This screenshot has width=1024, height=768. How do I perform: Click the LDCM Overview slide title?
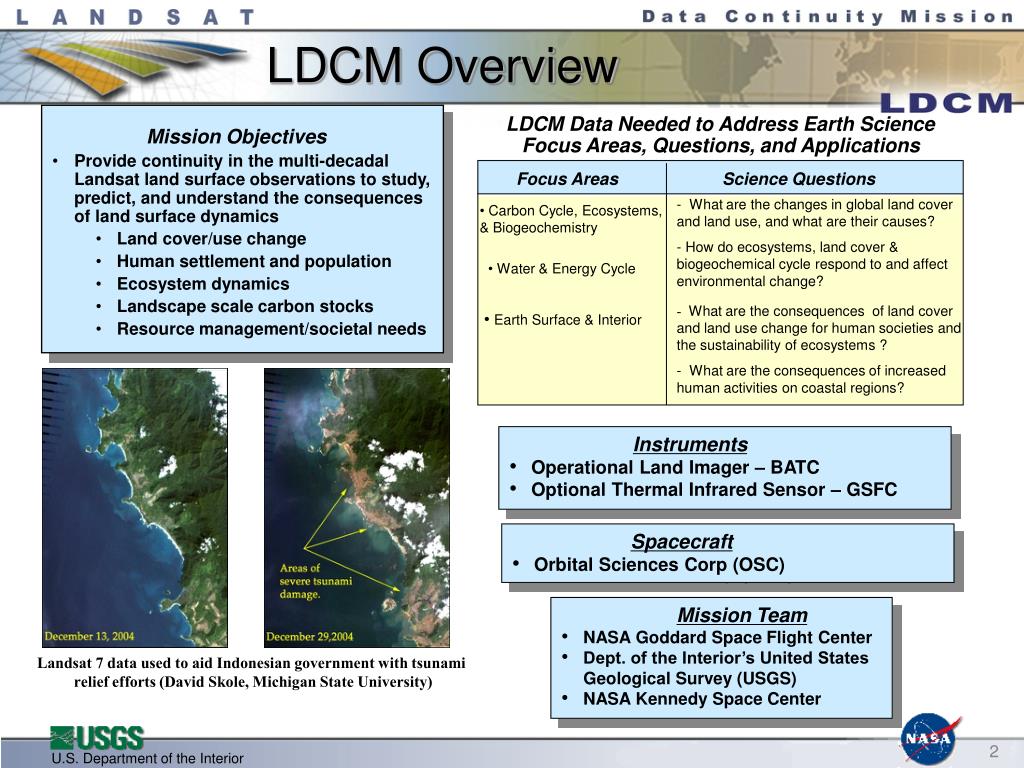[442, 66]
